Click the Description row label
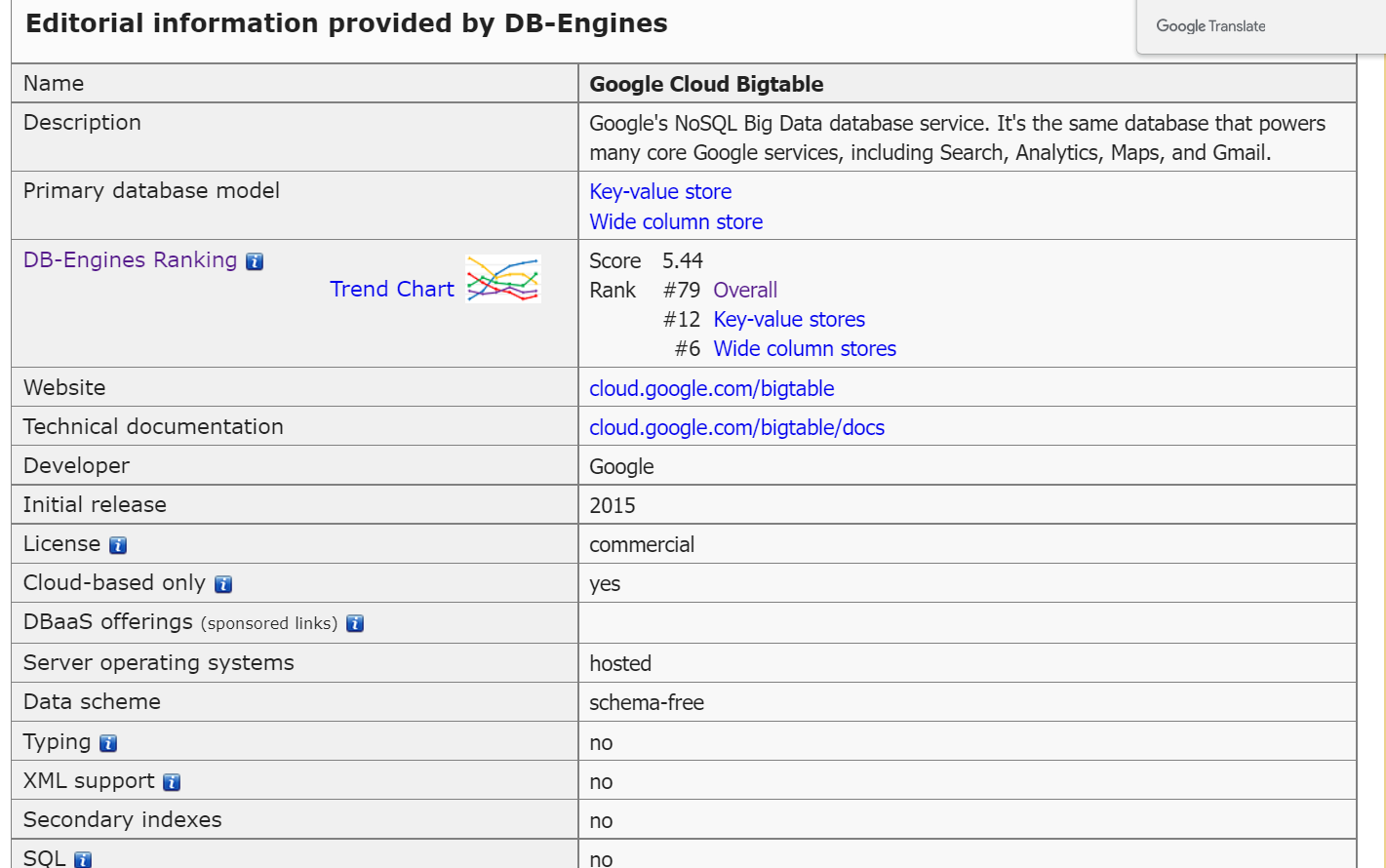 click(x=82, y=122)
